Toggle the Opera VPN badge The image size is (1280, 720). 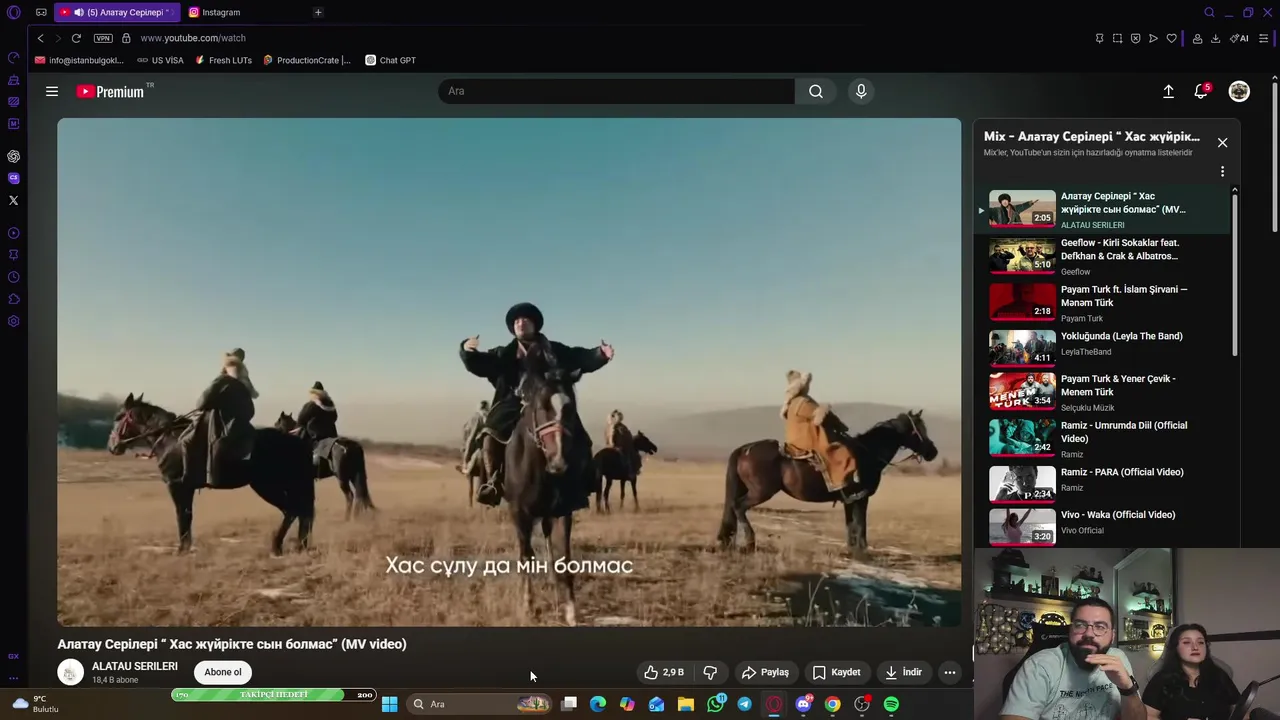tap(103, 38)
